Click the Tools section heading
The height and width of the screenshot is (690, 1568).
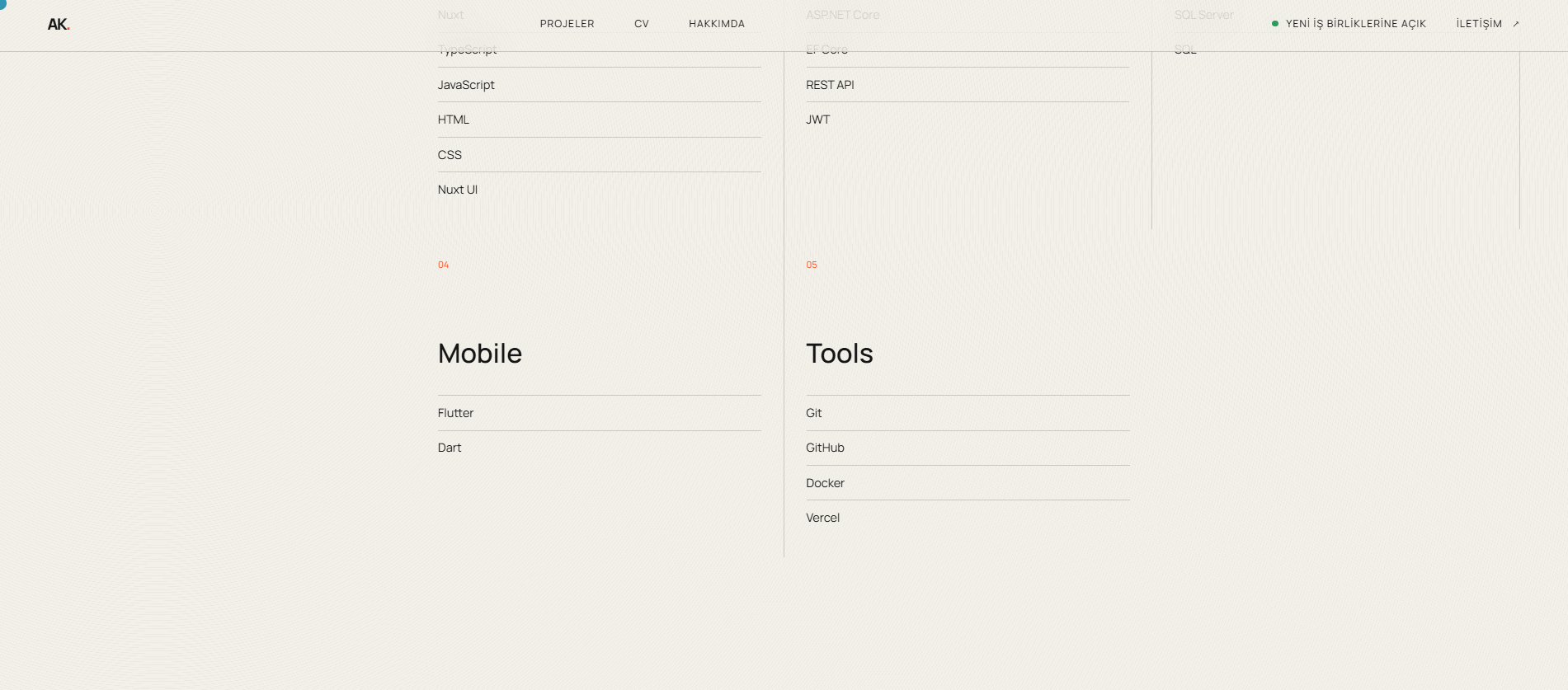[x=840, y=354]
